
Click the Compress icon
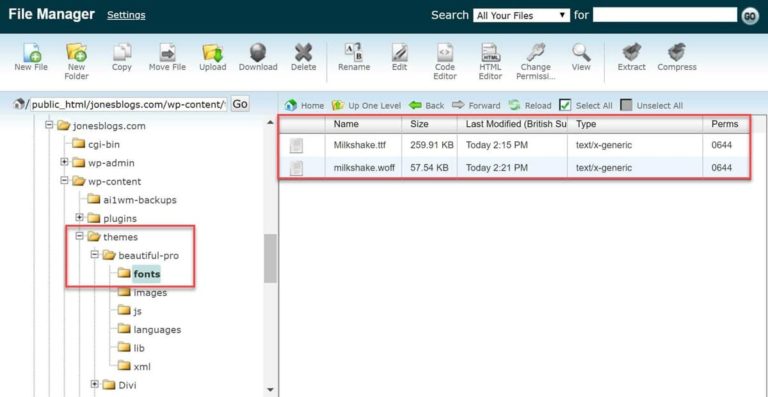click(677, 52)
